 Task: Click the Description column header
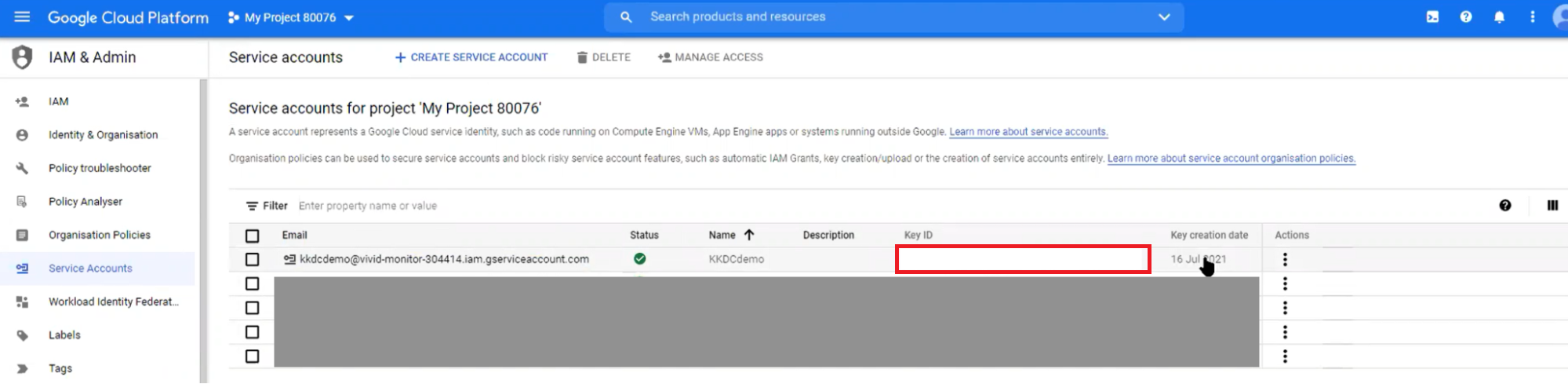[828, 235]
